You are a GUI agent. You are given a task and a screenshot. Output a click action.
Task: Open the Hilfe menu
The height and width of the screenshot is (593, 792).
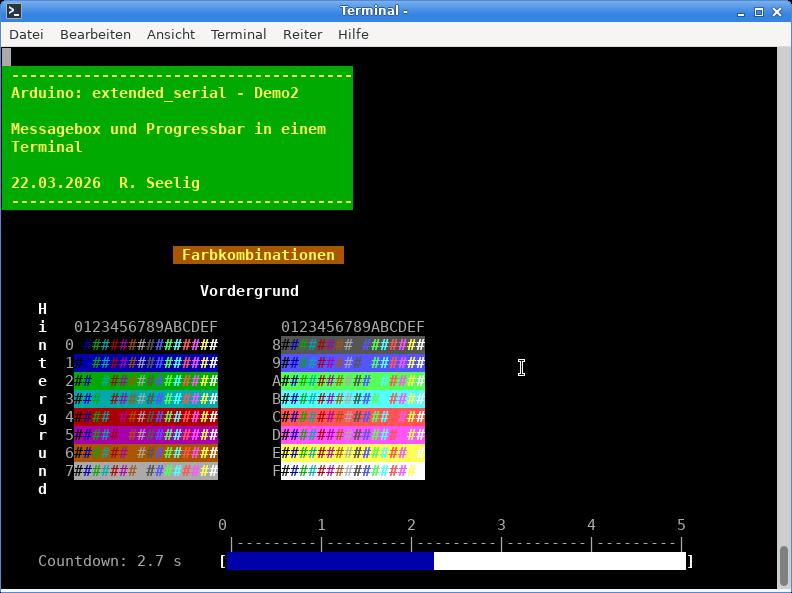click(x=353, y=34)
